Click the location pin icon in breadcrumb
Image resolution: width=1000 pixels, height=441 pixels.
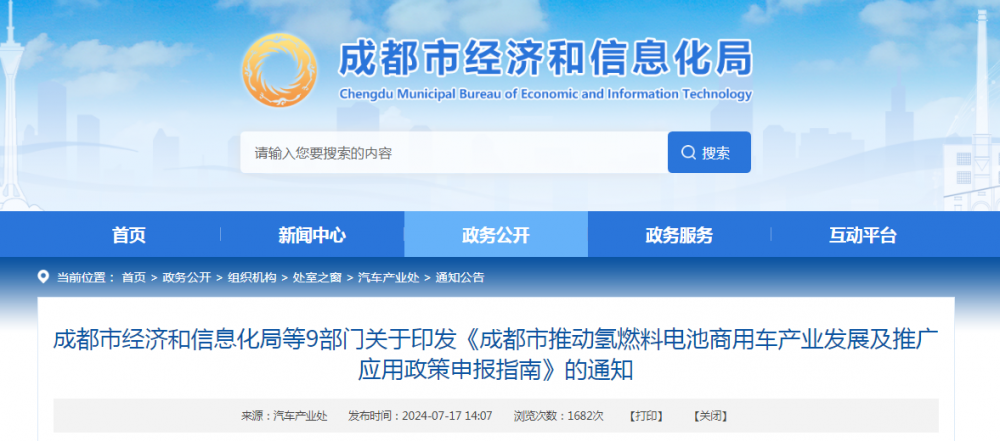(43, 277)
